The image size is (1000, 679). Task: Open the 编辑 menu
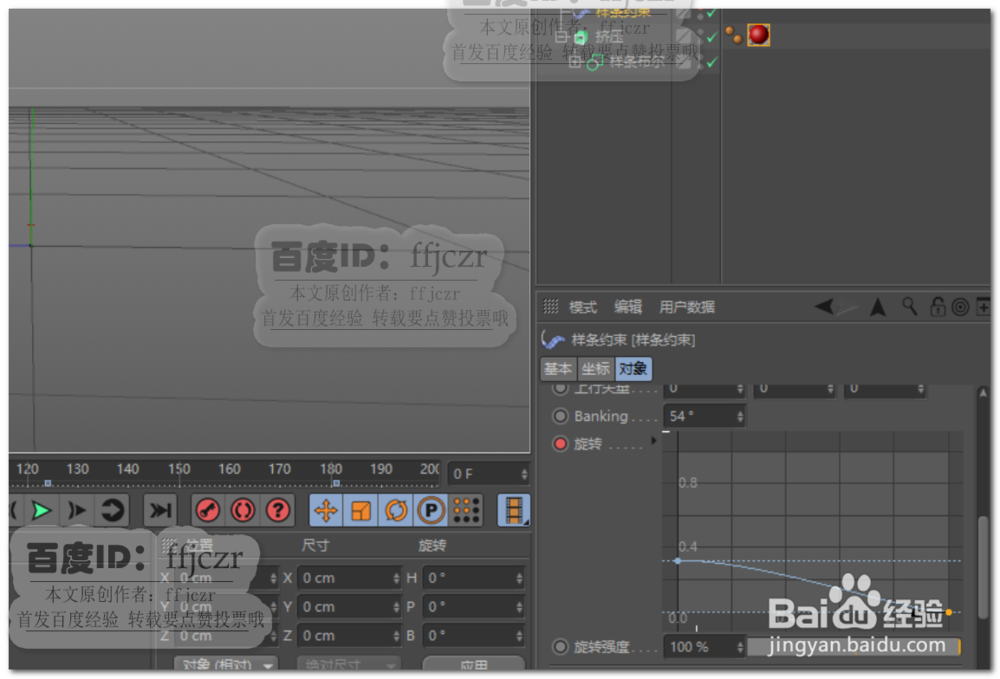(x=628, y=307)
